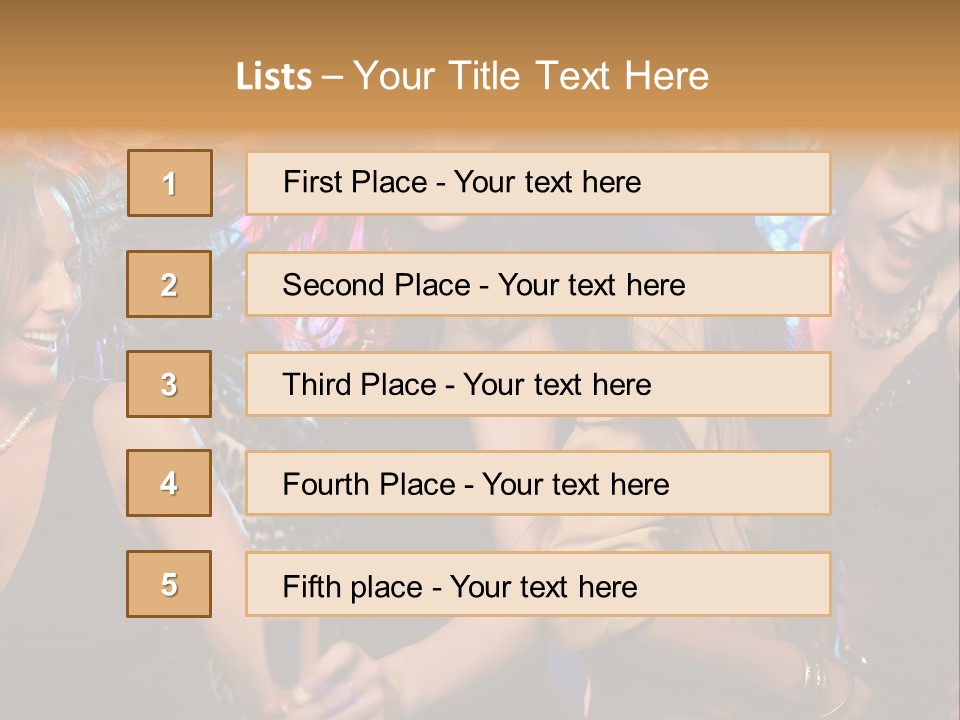Select the Second Place text box

(538, 284)
